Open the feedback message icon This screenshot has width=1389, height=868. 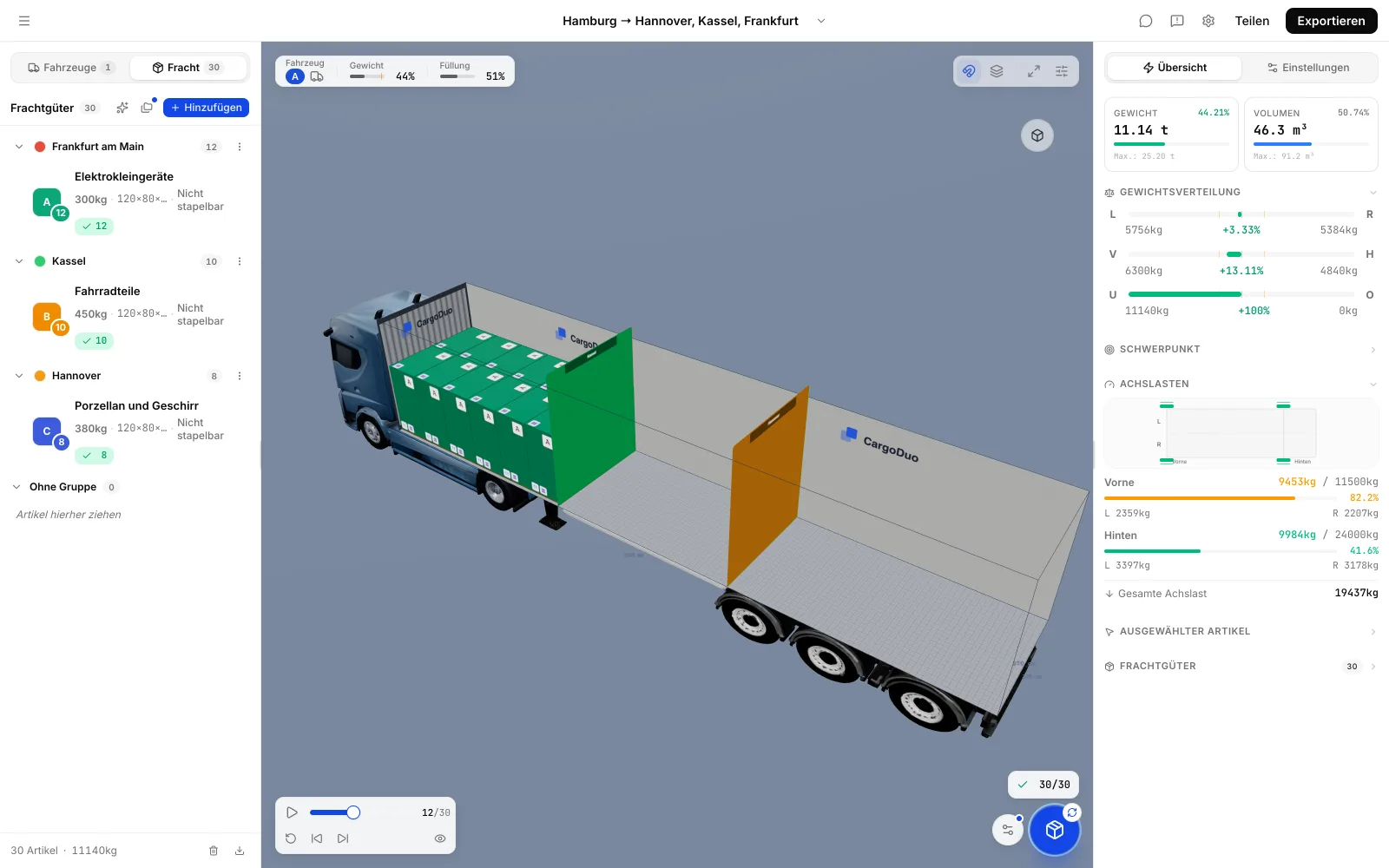(x=1177, y=21)
